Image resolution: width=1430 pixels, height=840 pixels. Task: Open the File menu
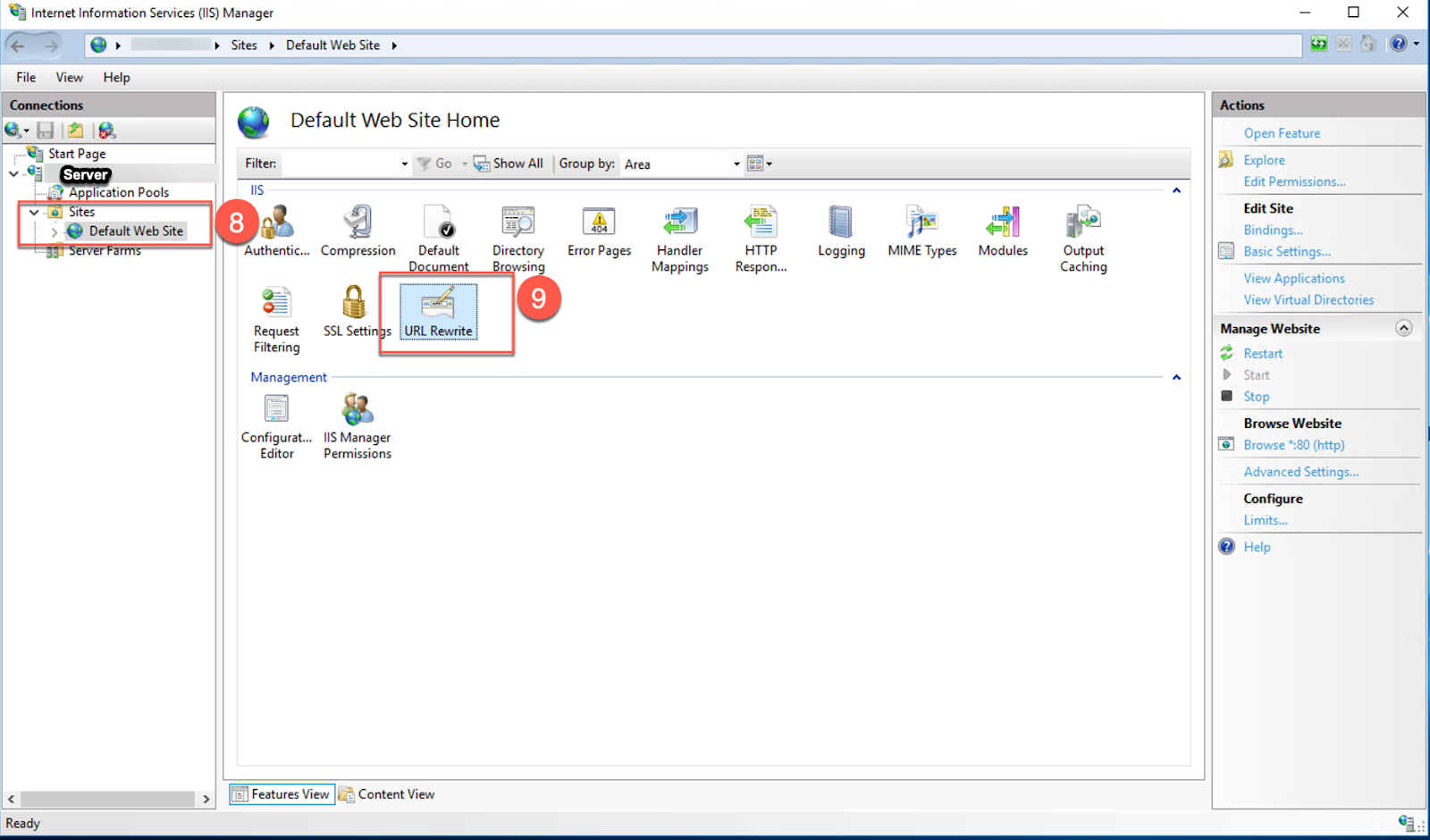[x=26, y=77]
